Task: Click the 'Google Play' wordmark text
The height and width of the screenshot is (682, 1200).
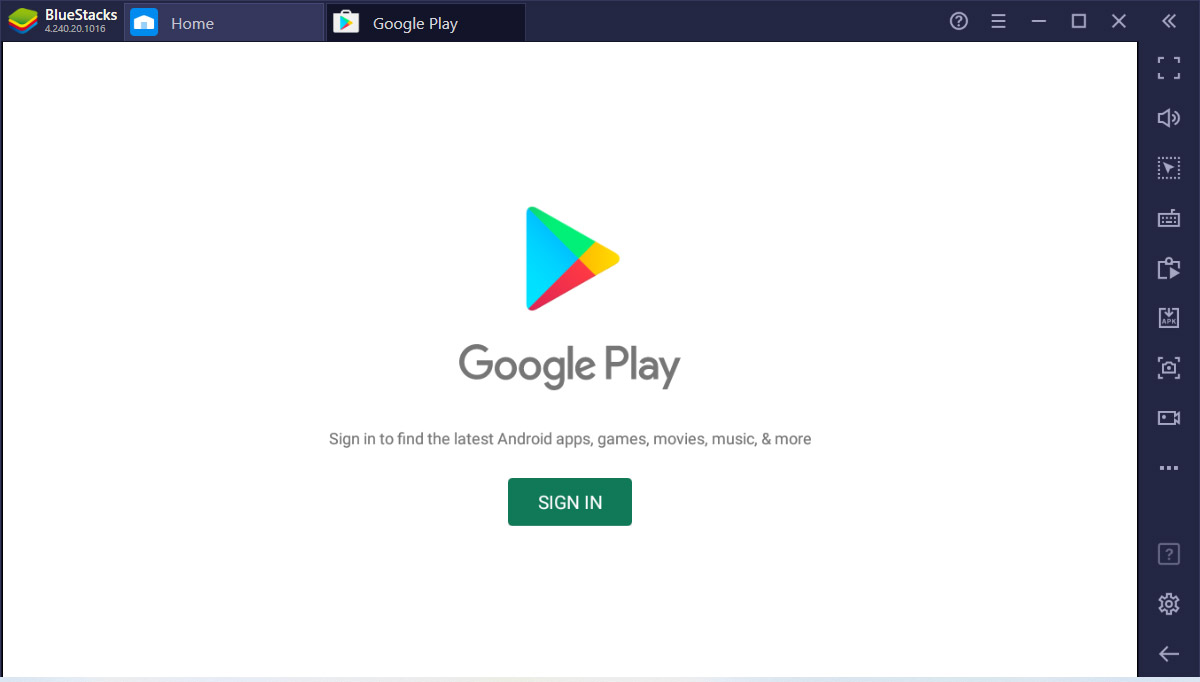Action: pyautogui.click(x=569, y=366)
